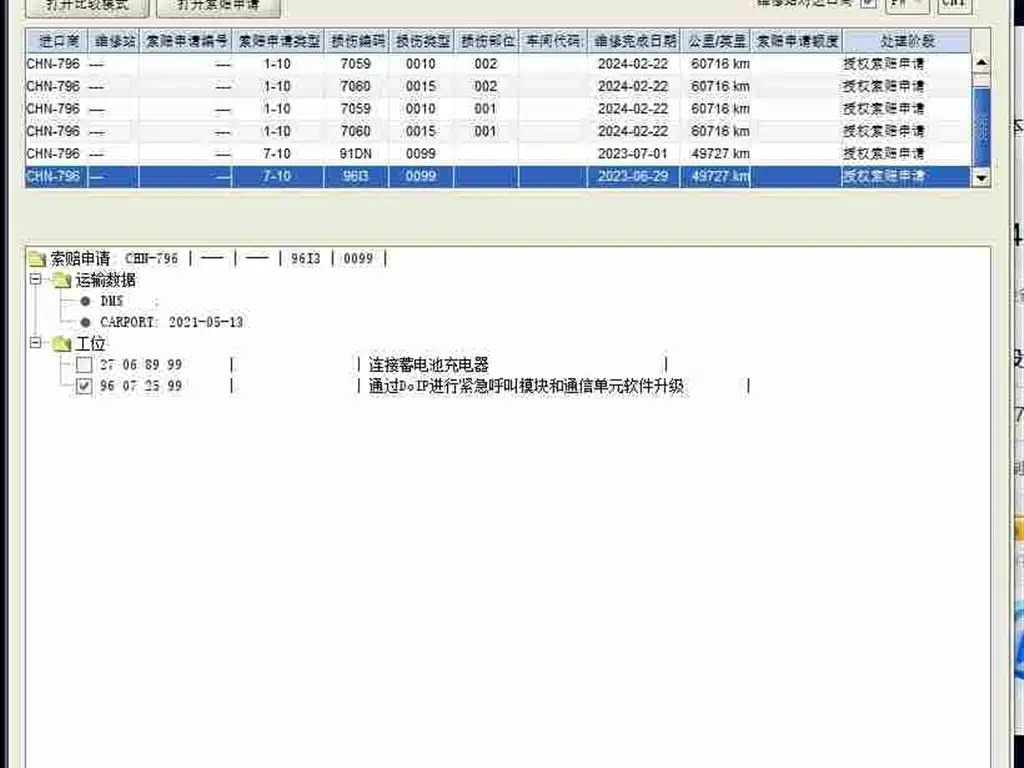Sort by the 维修站 column header
The image size is (1024, 768).
click(114, 41)
